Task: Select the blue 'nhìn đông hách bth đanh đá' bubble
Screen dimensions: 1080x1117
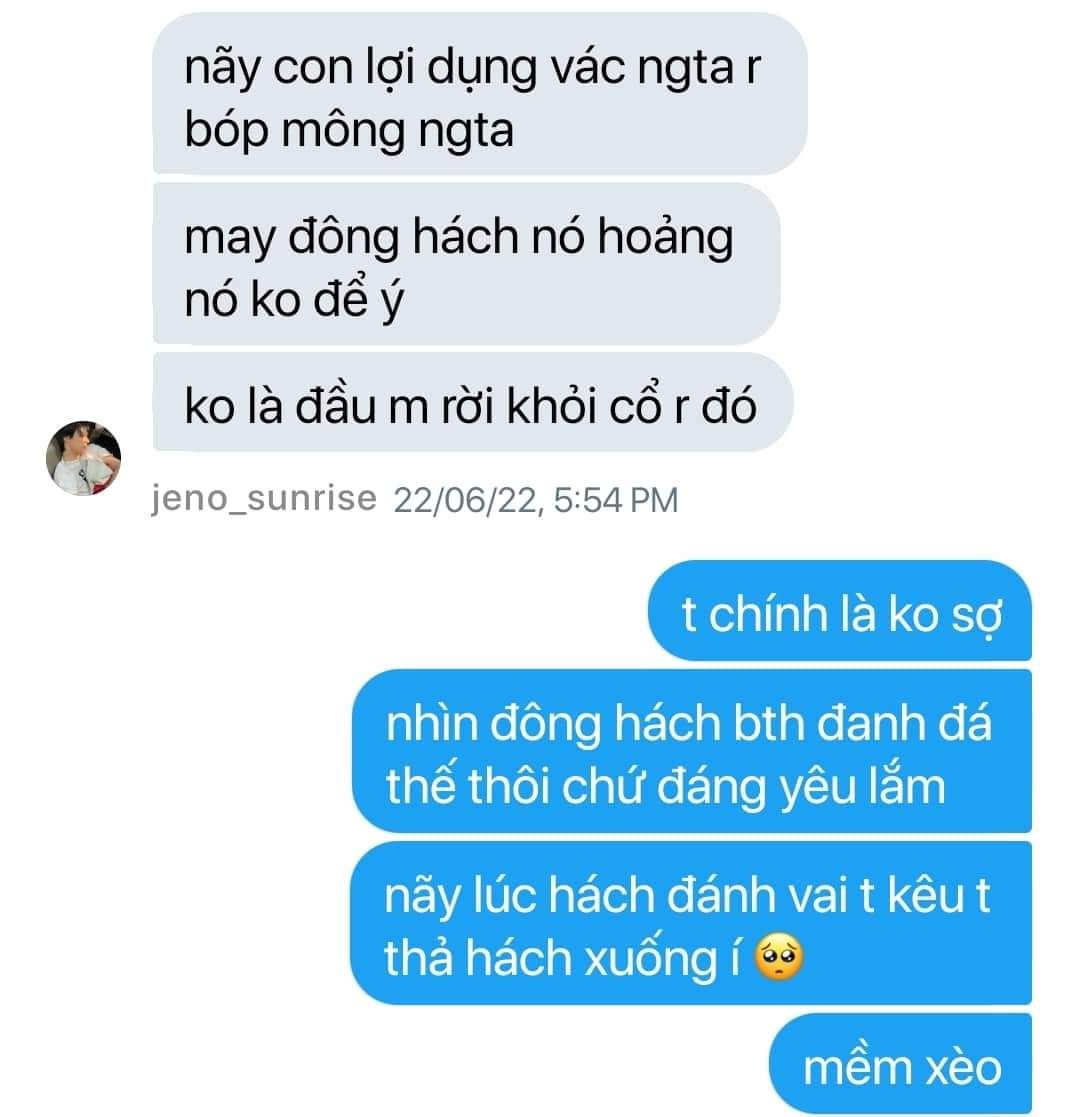Action: tap(692, 751)
